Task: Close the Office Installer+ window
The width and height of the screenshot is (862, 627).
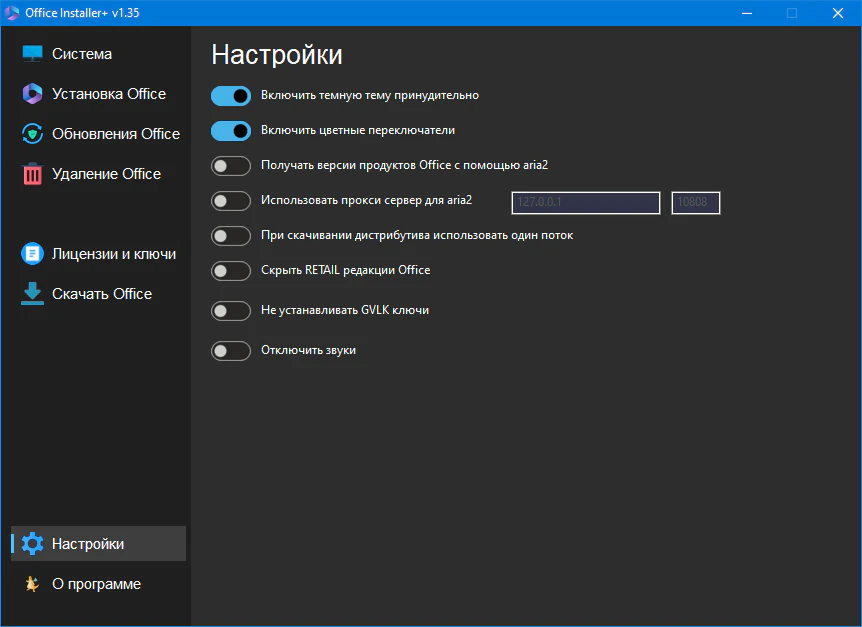Action: tap(838, 13)
